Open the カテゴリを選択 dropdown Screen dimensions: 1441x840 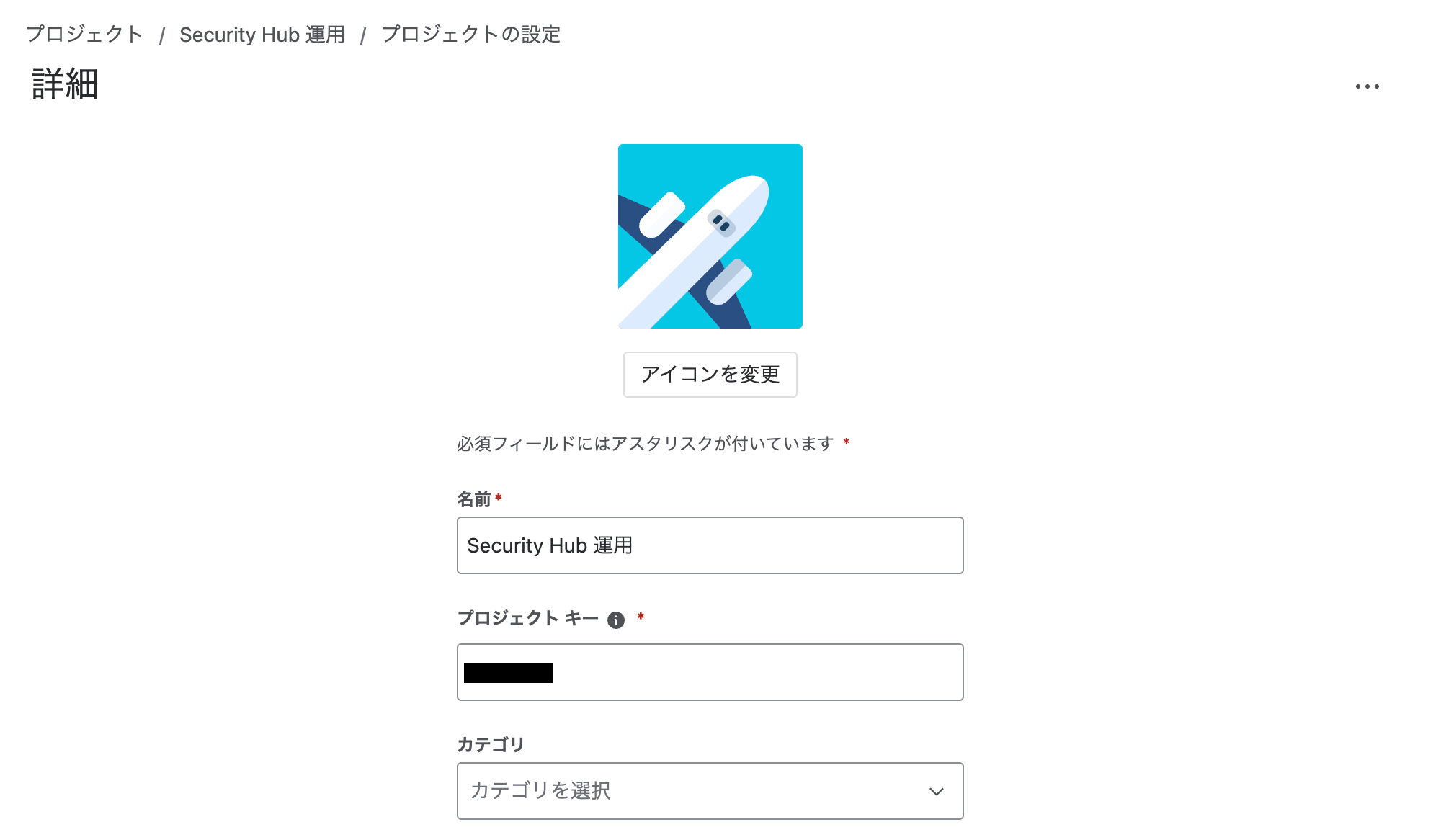[x=710, y=791]
